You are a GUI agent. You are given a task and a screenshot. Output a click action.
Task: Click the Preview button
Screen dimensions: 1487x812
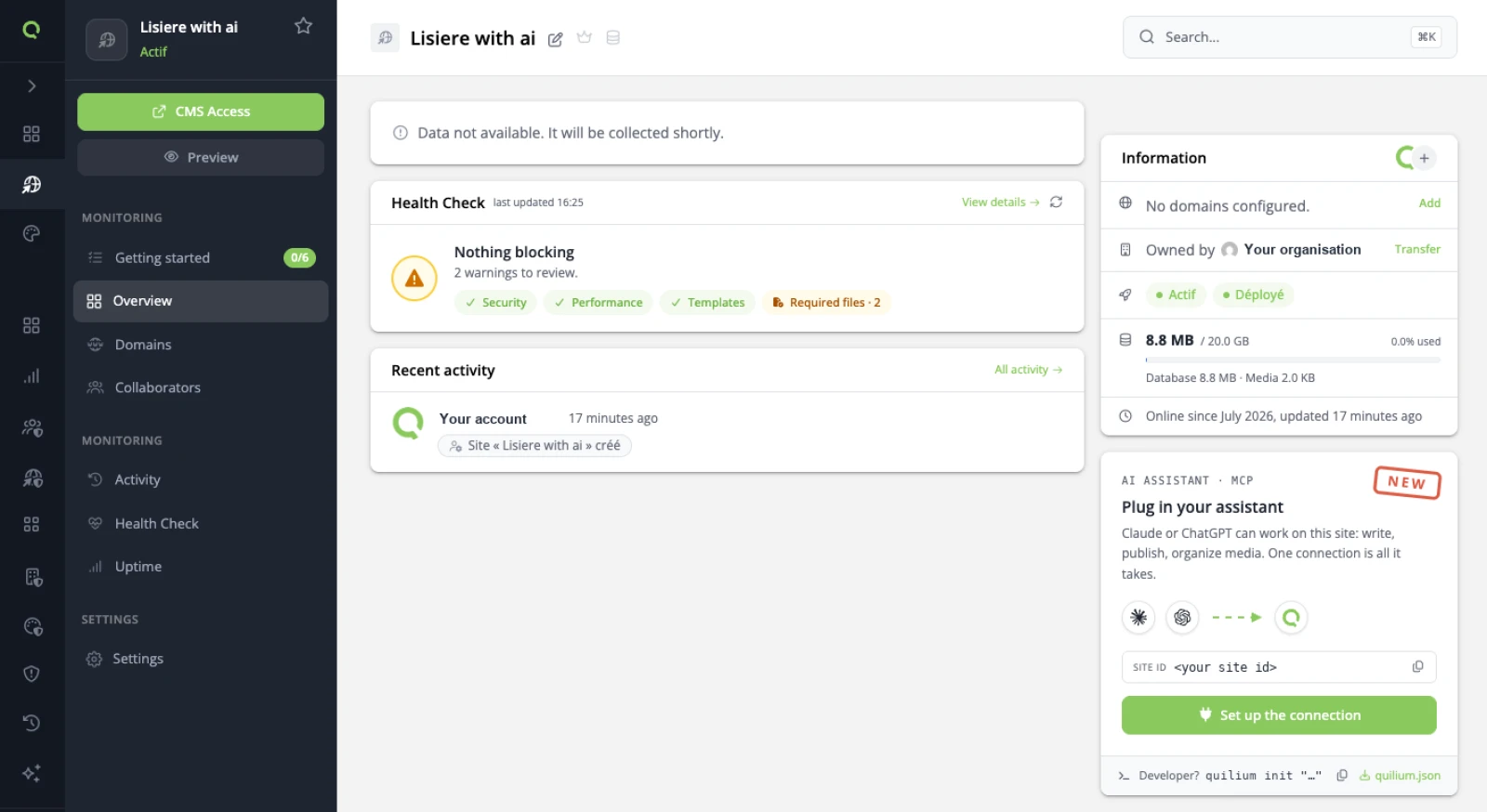(x=201, y=158)
